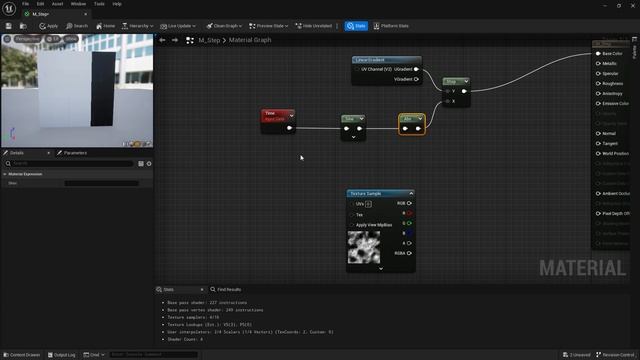This screenshot has width=640, height=360.
Task: Toggle Platform Stats in toolbar
Action: point(391,26)
